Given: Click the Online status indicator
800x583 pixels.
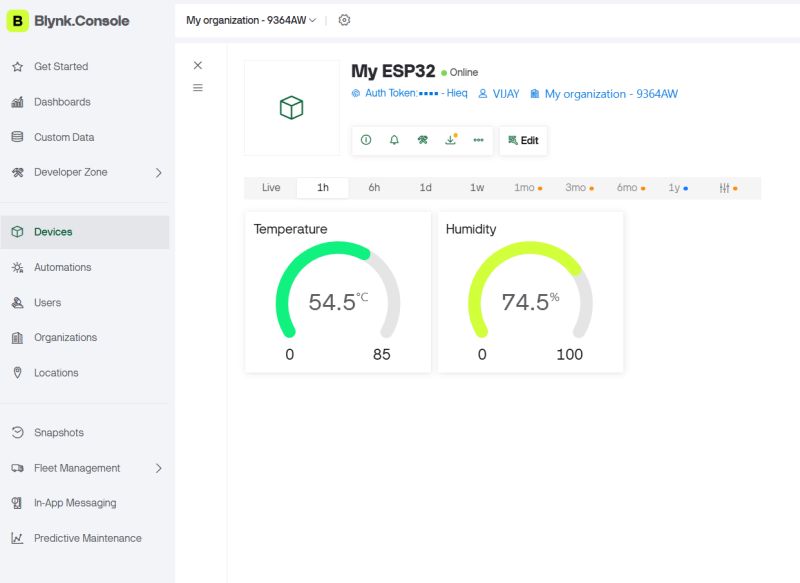Looking at the screenshot, I should click(x=460, y=72).
